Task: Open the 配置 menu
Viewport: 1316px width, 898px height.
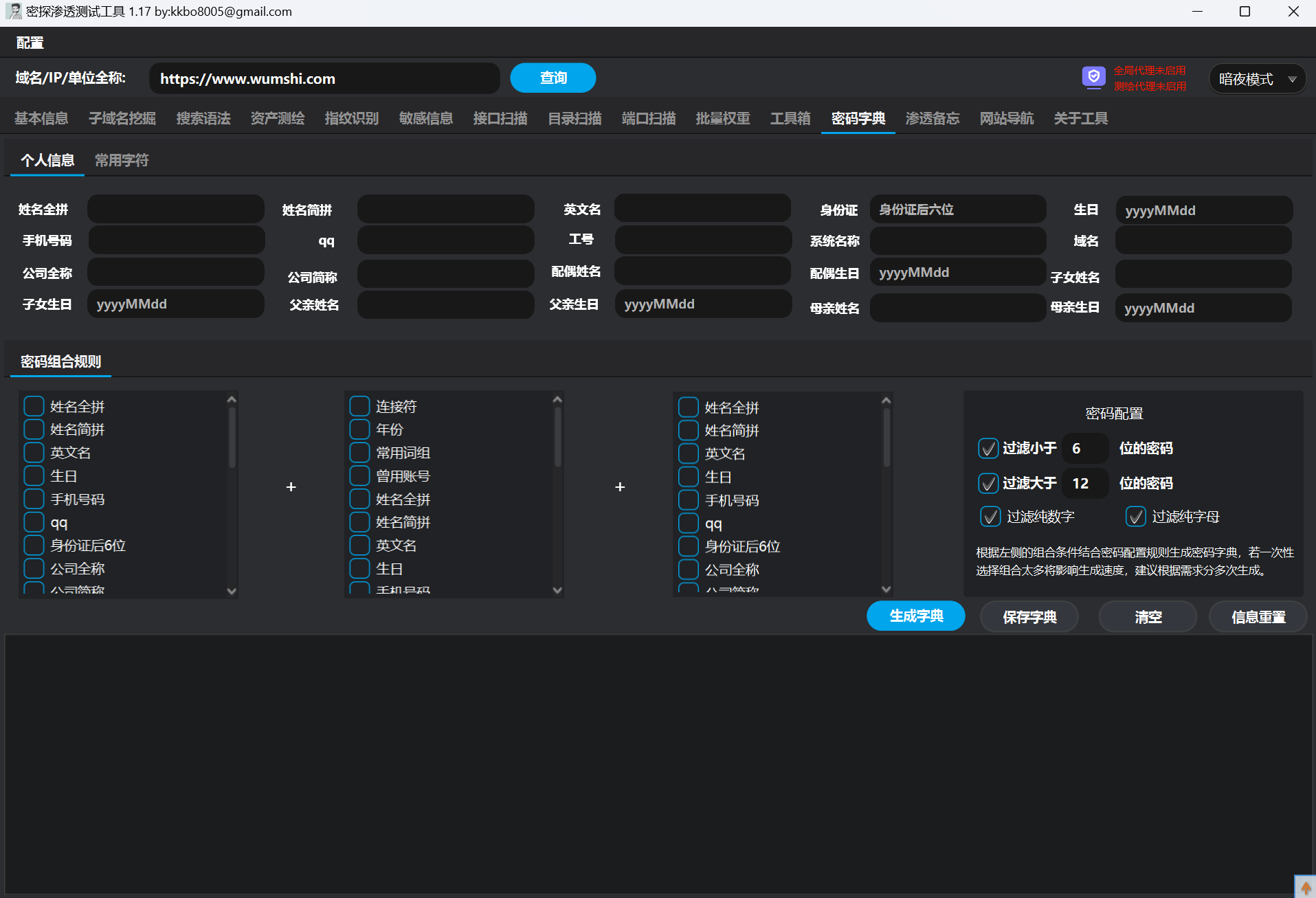Action: [30, 43]
